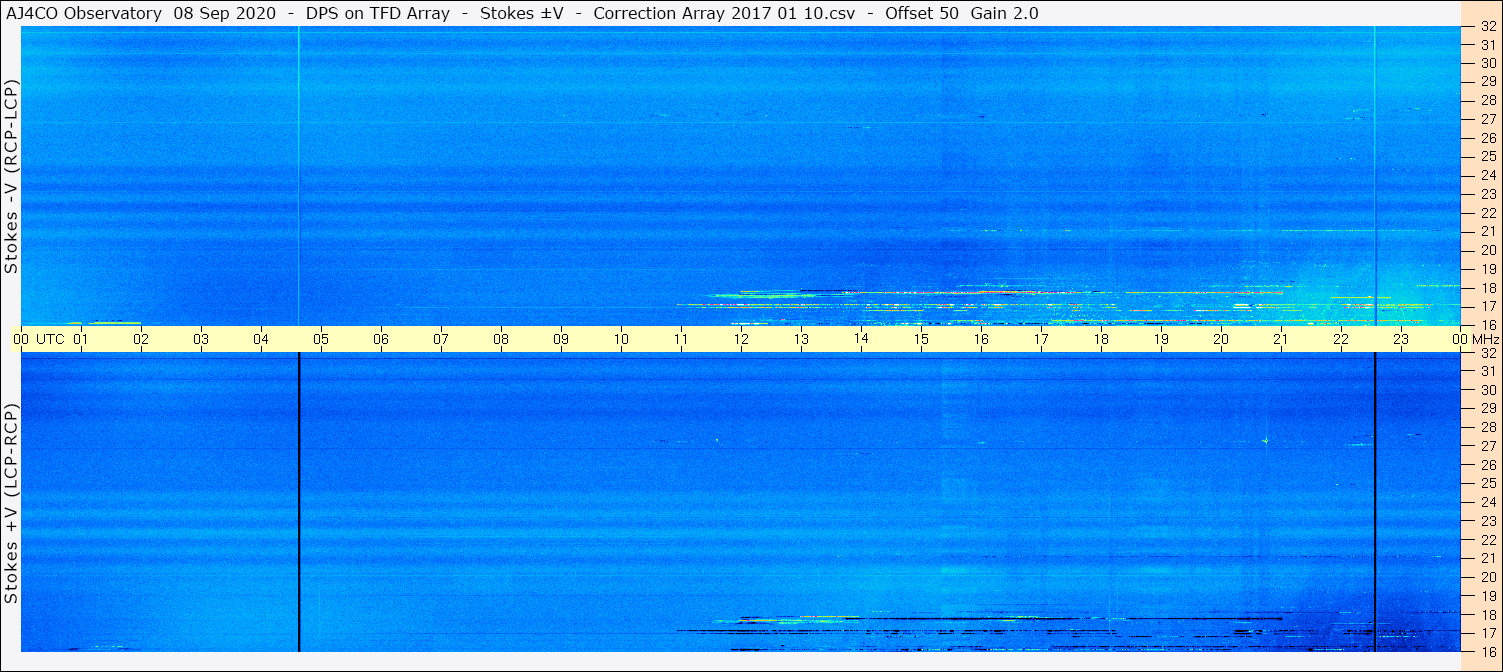
Task: Click the 20 MHz label of Stokes +V panel
Action: click(1487, 577)
